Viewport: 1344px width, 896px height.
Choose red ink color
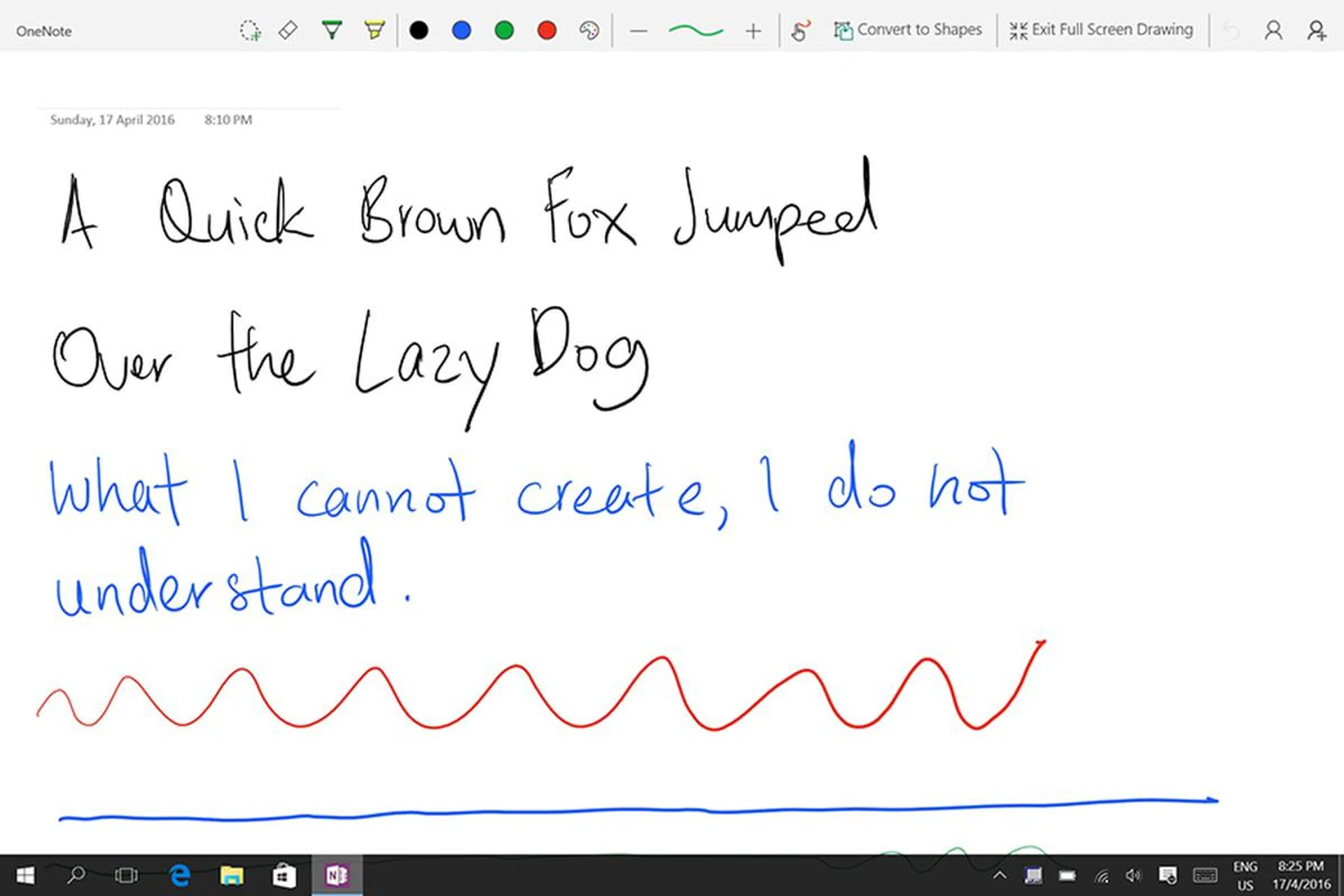(547, 31)
